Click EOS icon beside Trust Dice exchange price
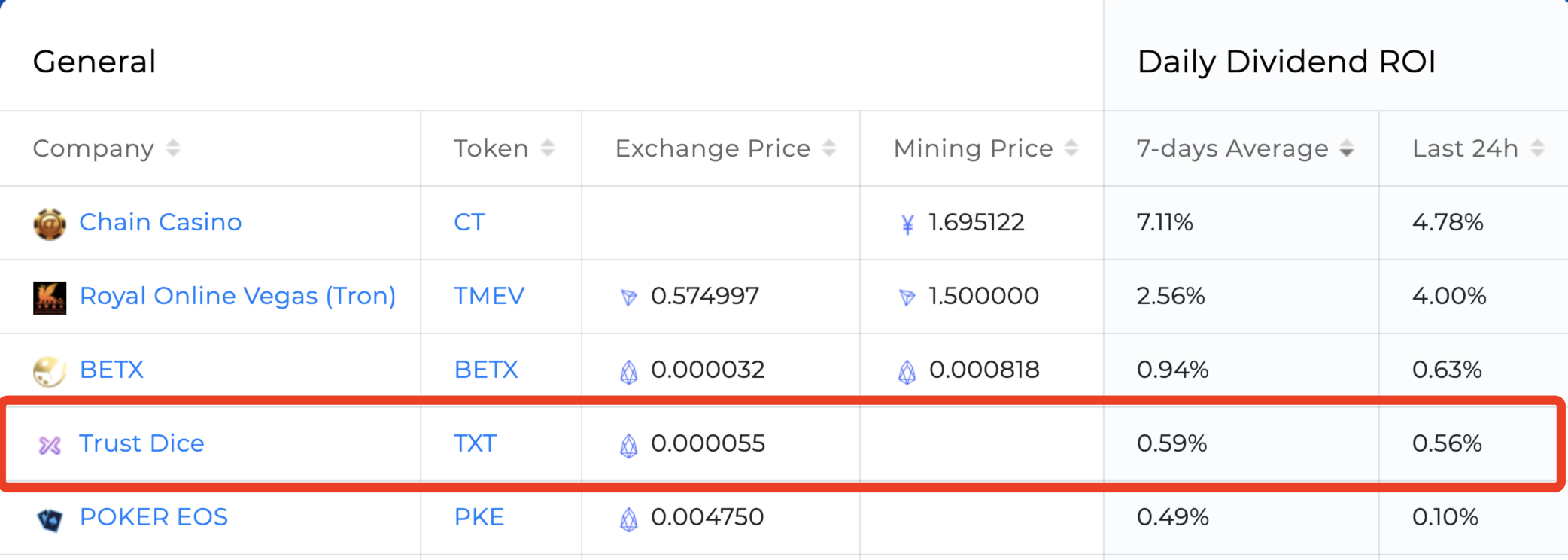 coord(628,445)
